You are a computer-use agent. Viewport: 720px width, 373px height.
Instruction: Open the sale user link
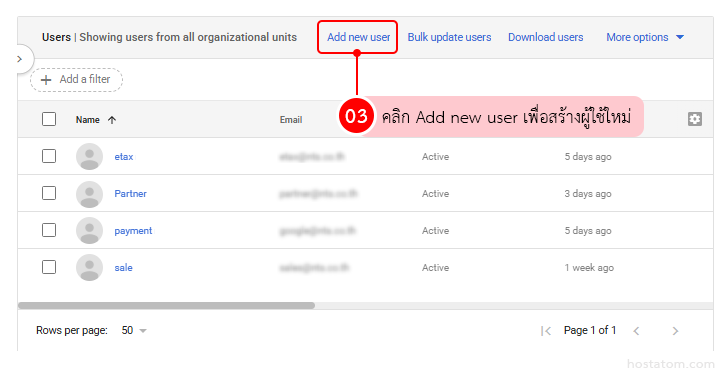(124, 267)
